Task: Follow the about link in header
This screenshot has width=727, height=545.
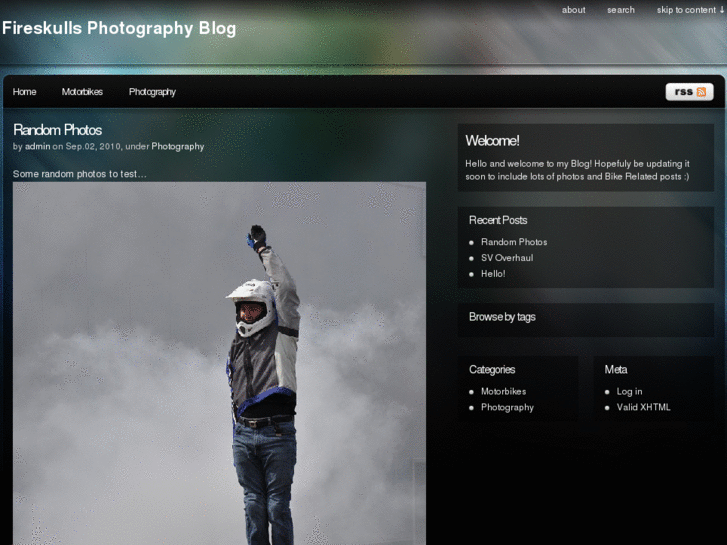Action: coord(574,10)
